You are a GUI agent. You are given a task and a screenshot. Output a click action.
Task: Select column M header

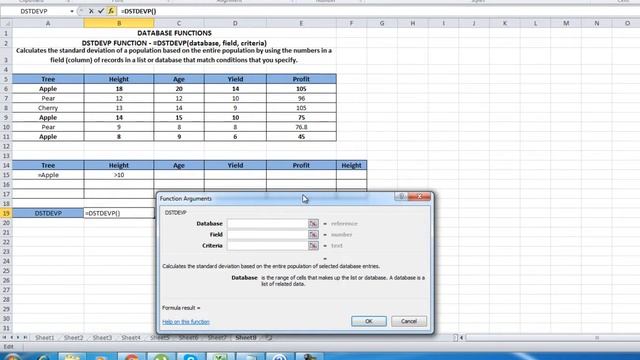click(566, 23)
